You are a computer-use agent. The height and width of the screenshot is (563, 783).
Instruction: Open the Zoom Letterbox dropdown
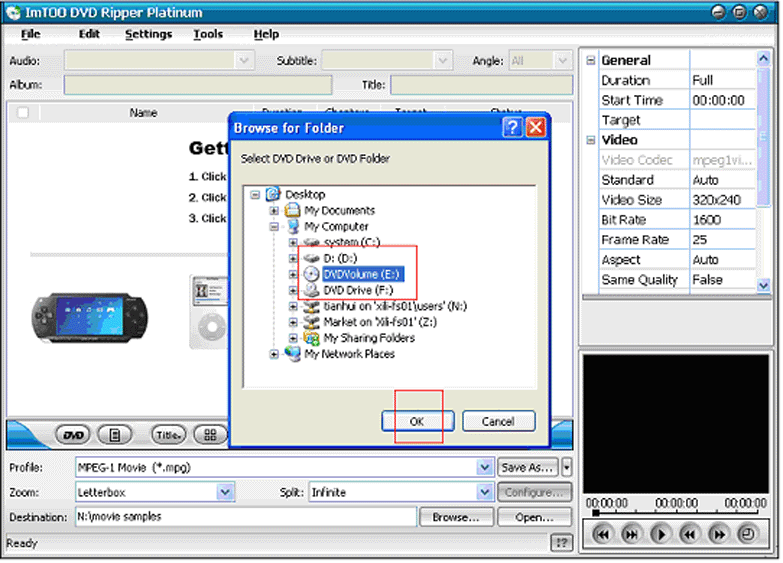[226, 494]
